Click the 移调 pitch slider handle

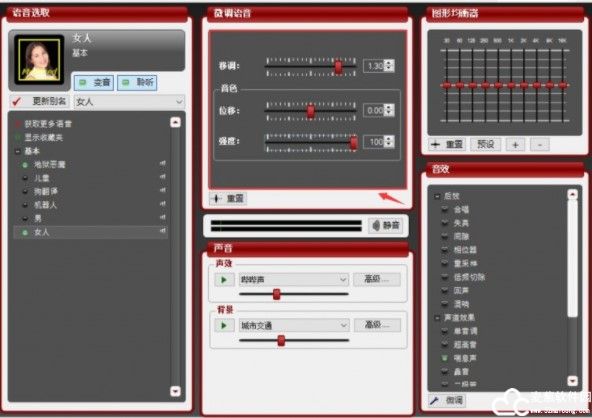click(338, 67)
